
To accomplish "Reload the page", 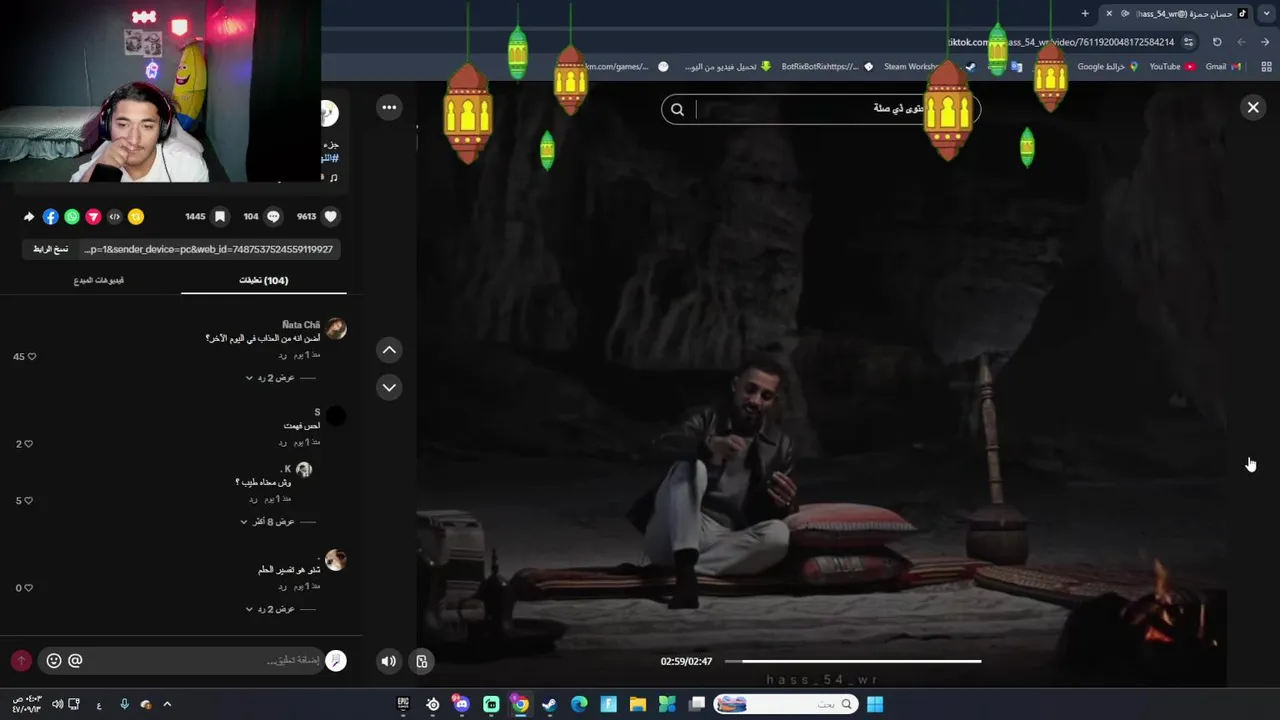I will click(1217, 42).
